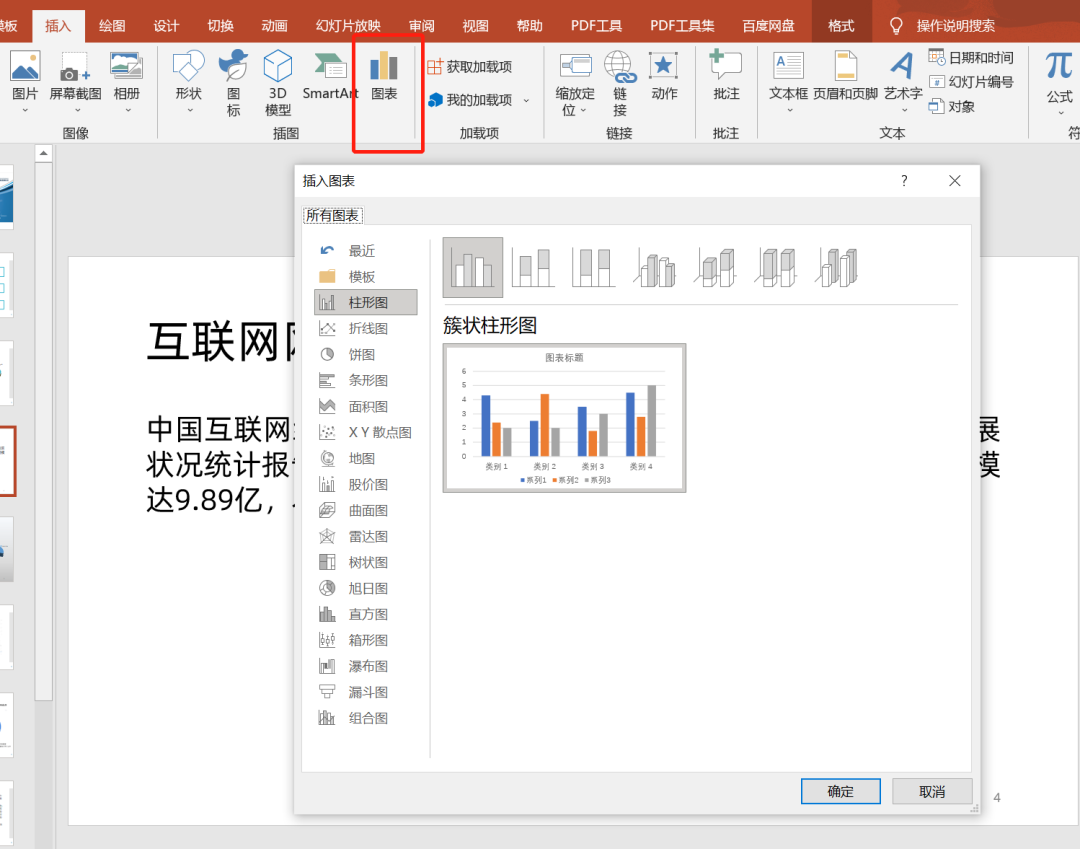Image resolution: width=1080 pixels, height=849 pixels.
Task: Insert a picture from the ribbon
Action: [25, 81]
